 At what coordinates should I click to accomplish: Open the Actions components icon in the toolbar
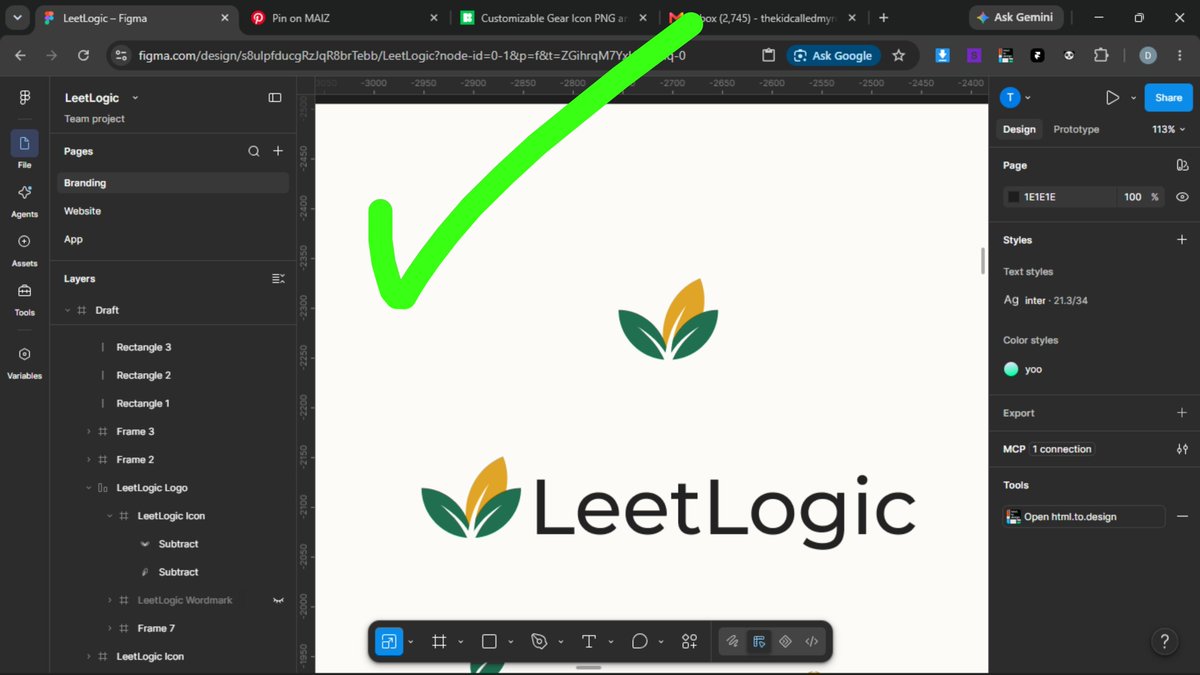690,641
